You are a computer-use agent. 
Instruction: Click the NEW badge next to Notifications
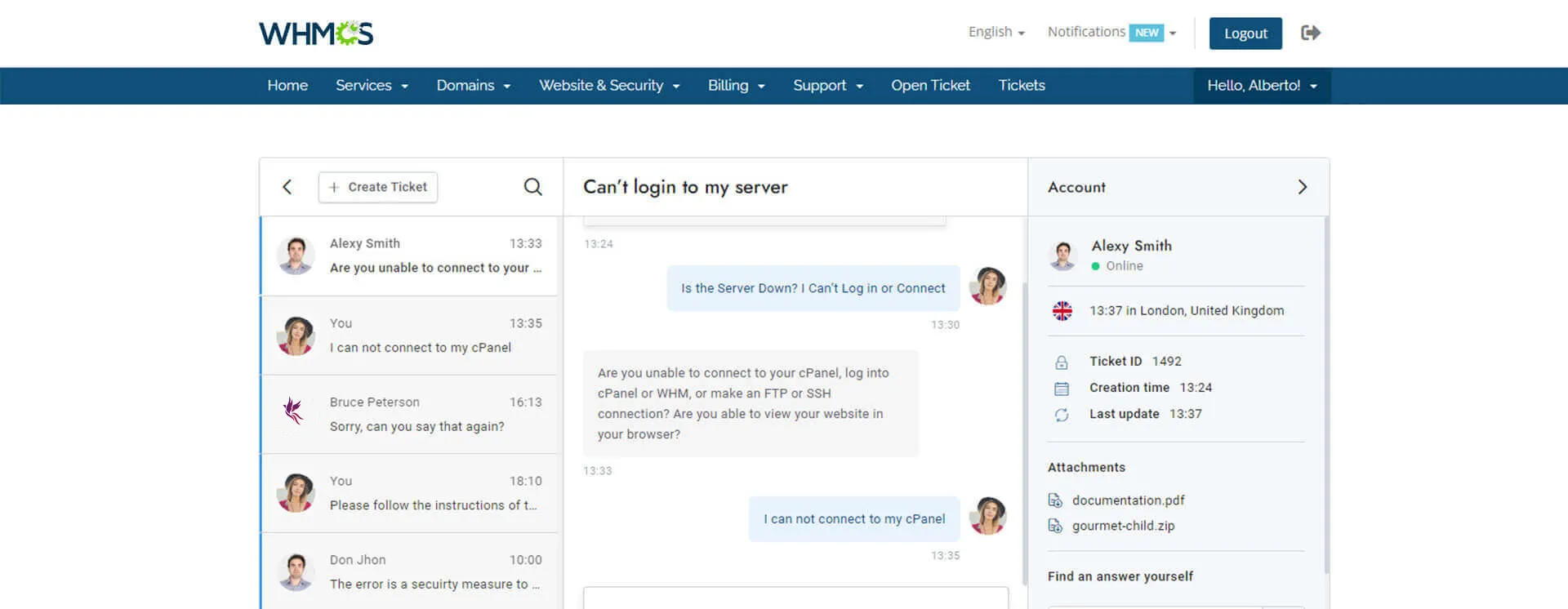coord(1147,33)
